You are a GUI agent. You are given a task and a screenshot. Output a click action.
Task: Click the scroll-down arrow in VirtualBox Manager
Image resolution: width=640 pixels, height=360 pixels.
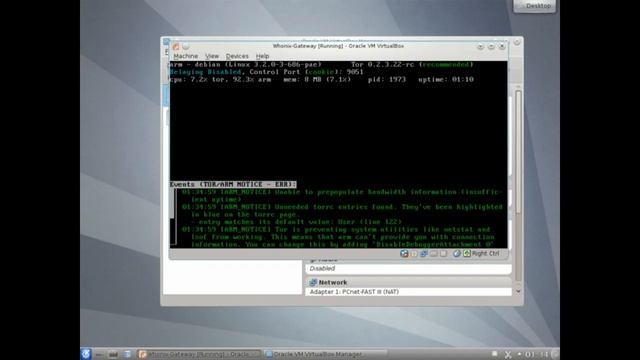pos(518,291)
